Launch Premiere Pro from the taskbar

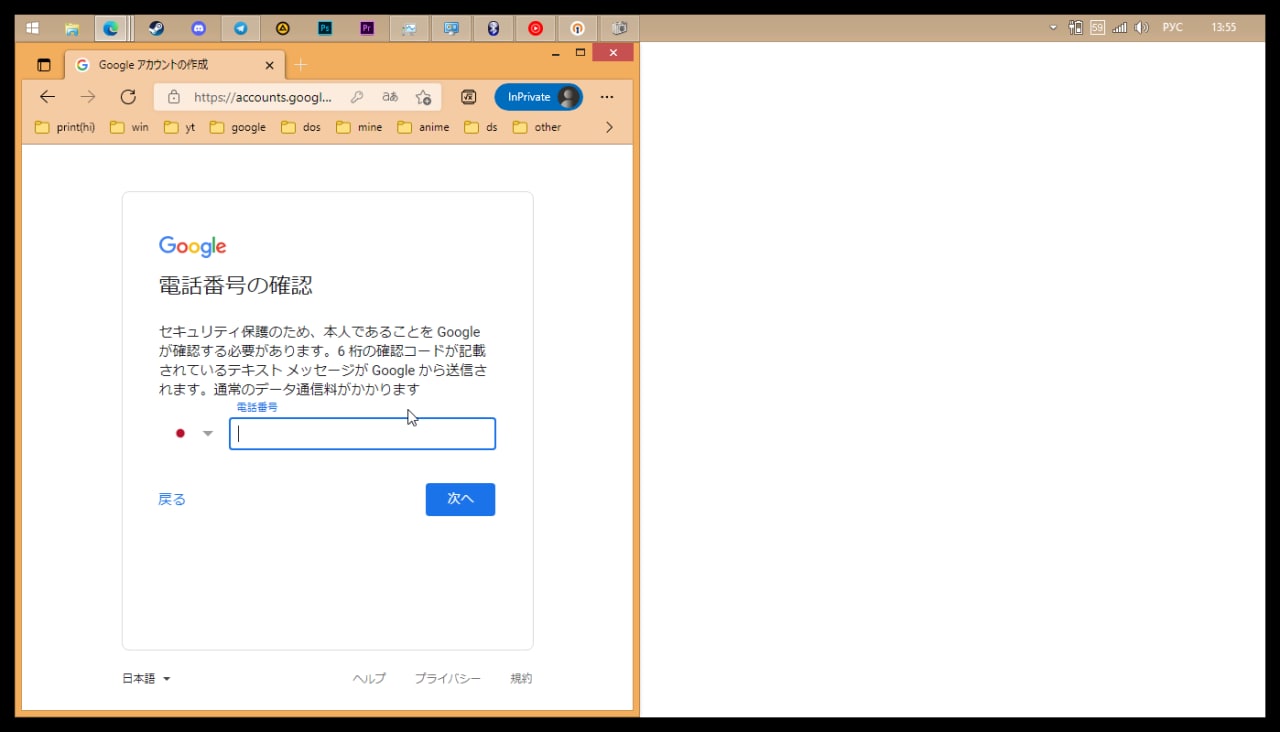click(x=367, y=28)
